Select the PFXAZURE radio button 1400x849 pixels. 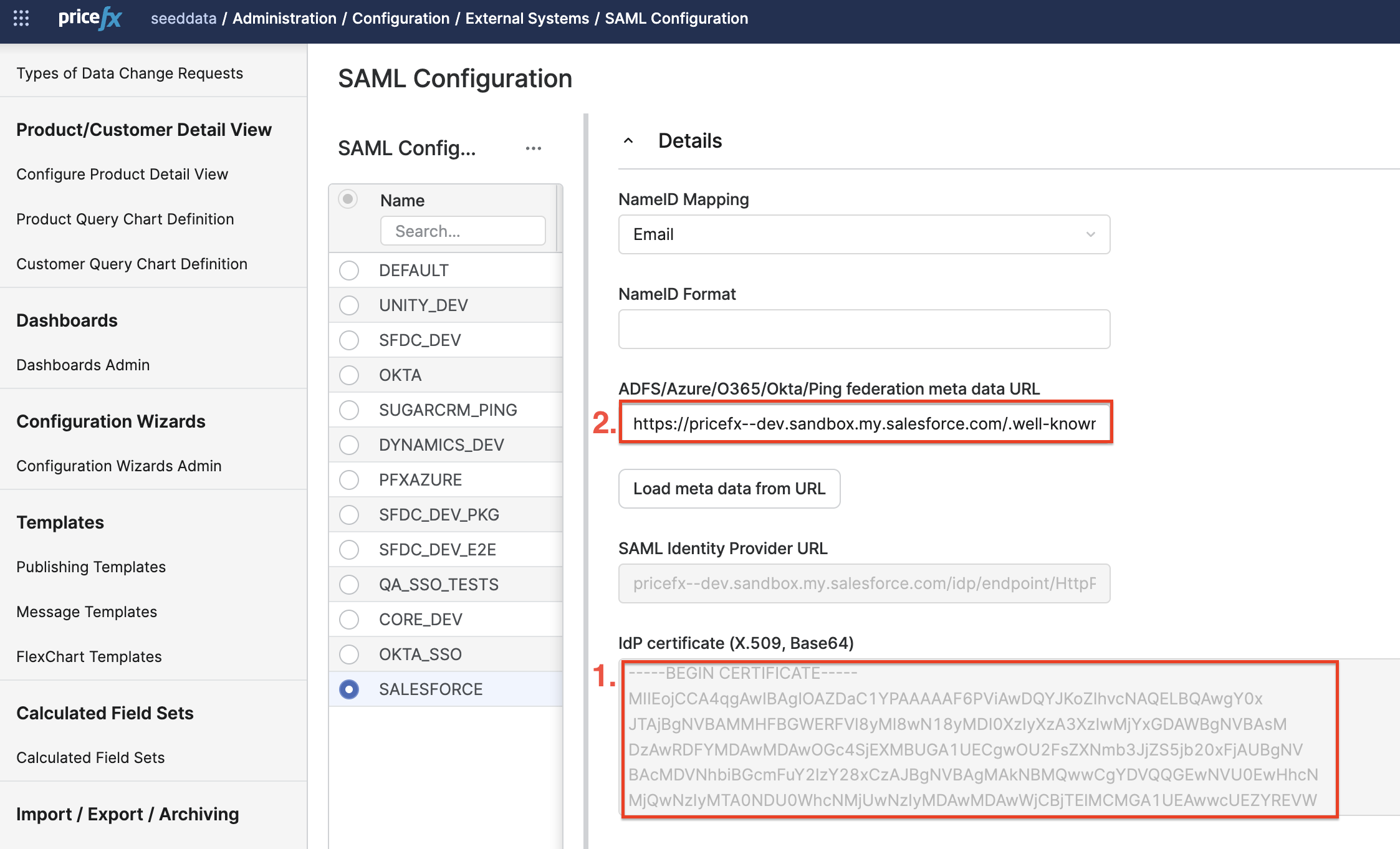[x=349, y=480]
